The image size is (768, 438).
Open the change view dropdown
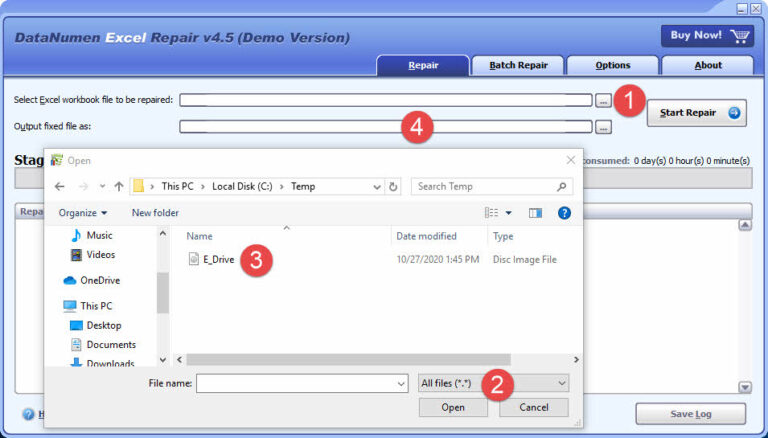(508, 212)
